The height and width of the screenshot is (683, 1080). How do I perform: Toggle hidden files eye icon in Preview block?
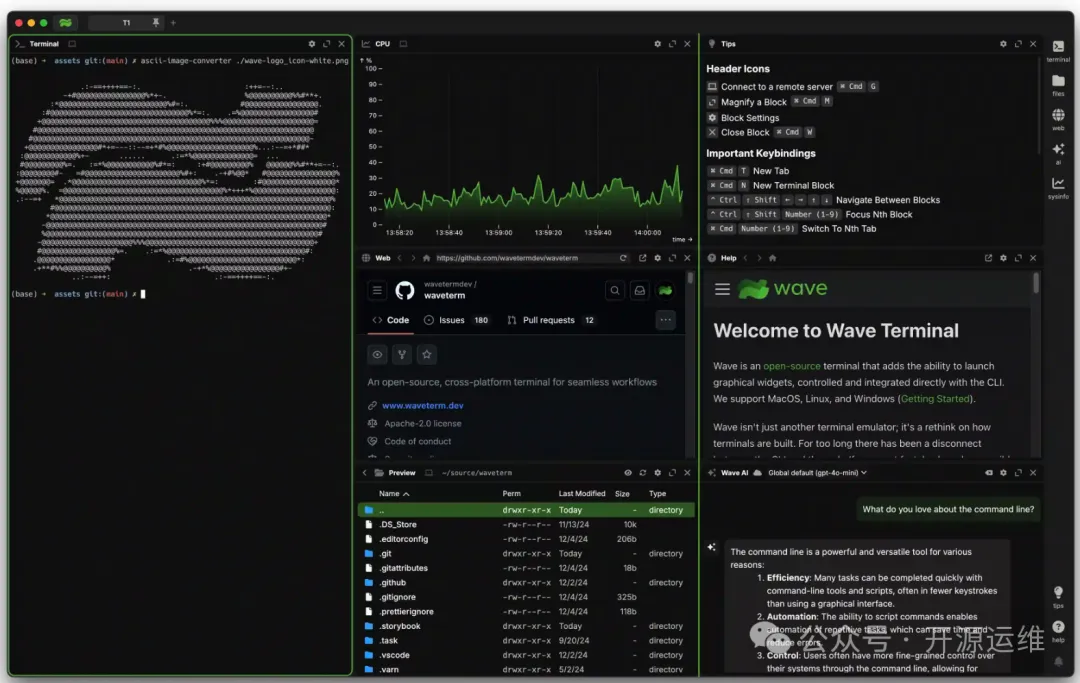628,473
